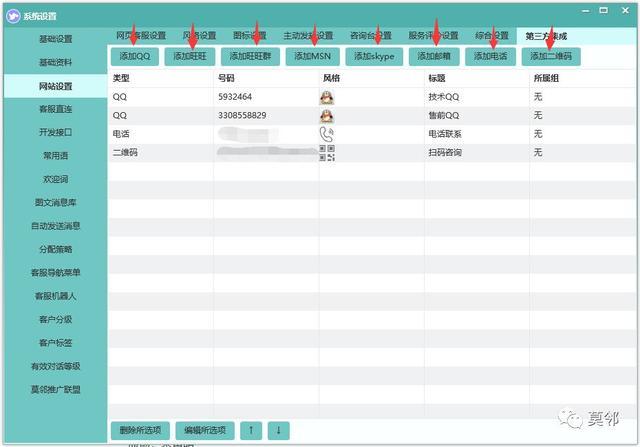Viewport: 640px width, 447px height.
Task: Select the QQ number 5932464 cell
Action: (x=266, y=97)
